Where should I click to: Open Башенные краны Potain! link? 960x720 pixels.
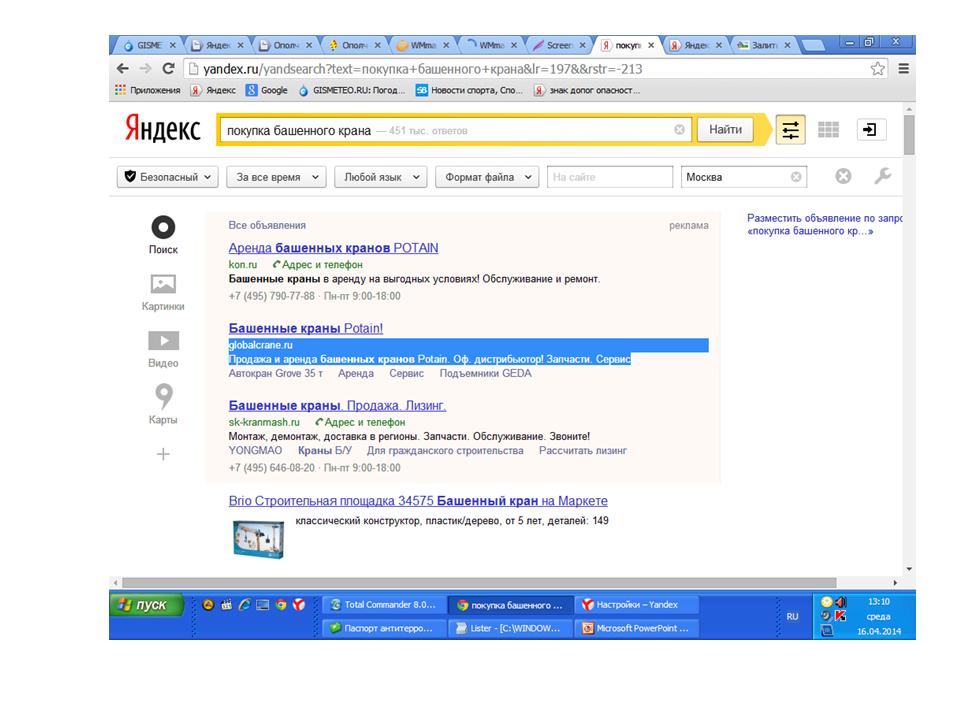tap(306, 328)
